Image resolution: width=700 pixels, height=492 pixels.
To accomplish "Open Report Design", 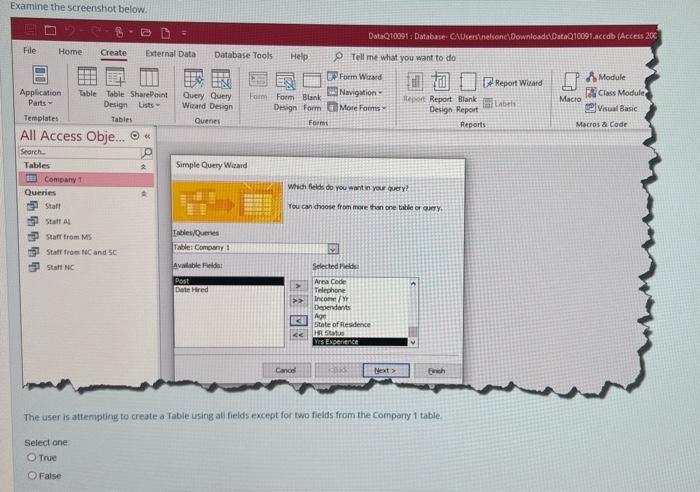I will click(x=441, y=93).
